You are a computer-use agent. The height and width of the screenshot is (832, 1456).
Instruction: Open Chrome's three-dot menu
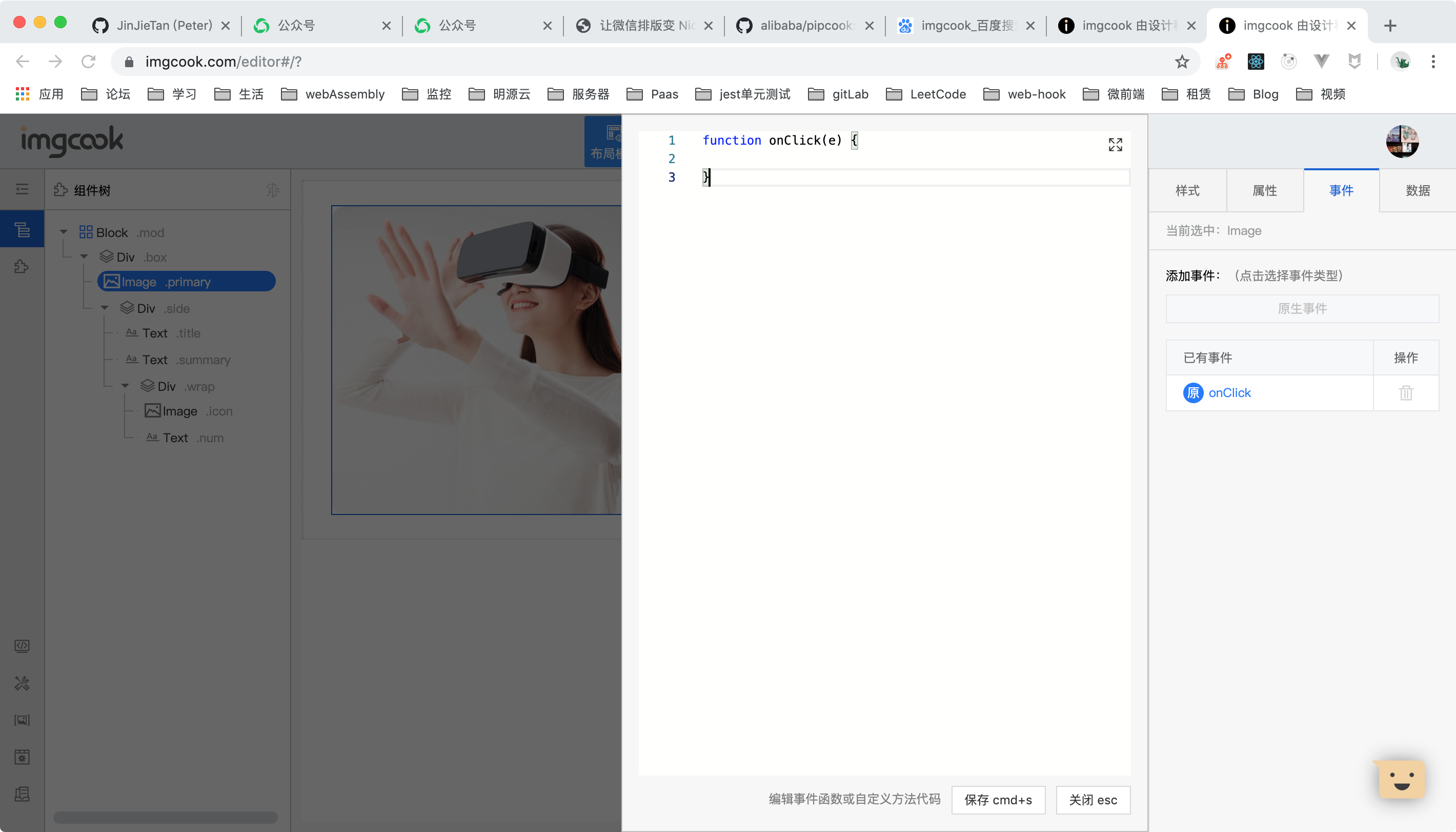click(1432, 62)
